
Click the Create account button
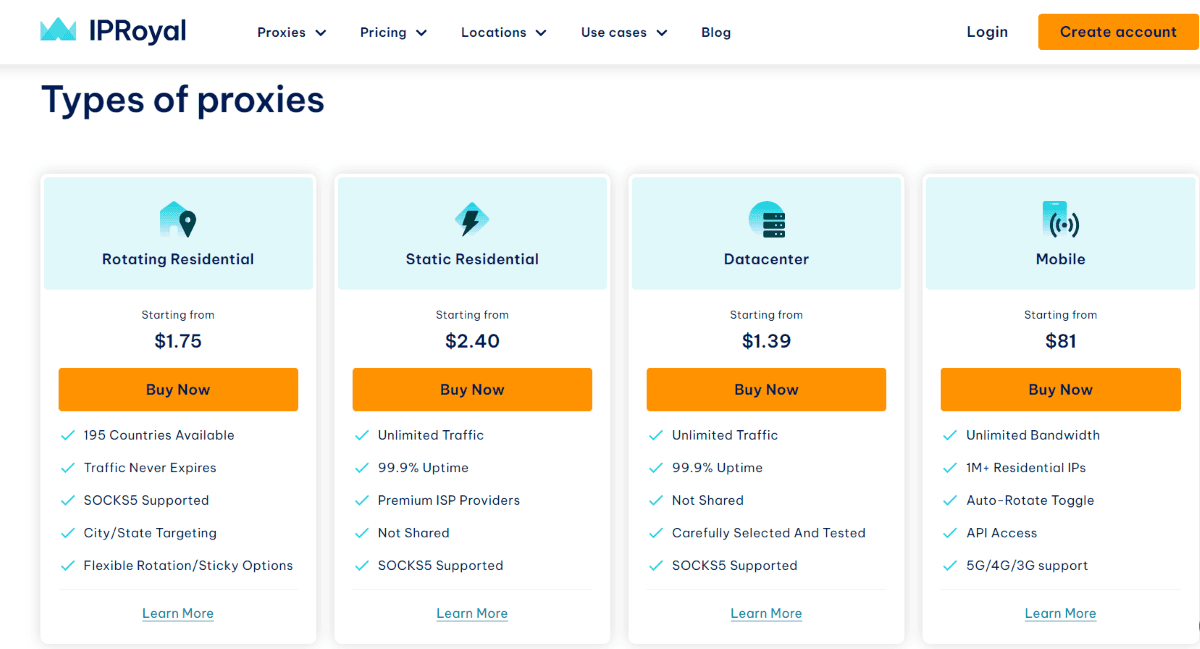[1118, 32]
